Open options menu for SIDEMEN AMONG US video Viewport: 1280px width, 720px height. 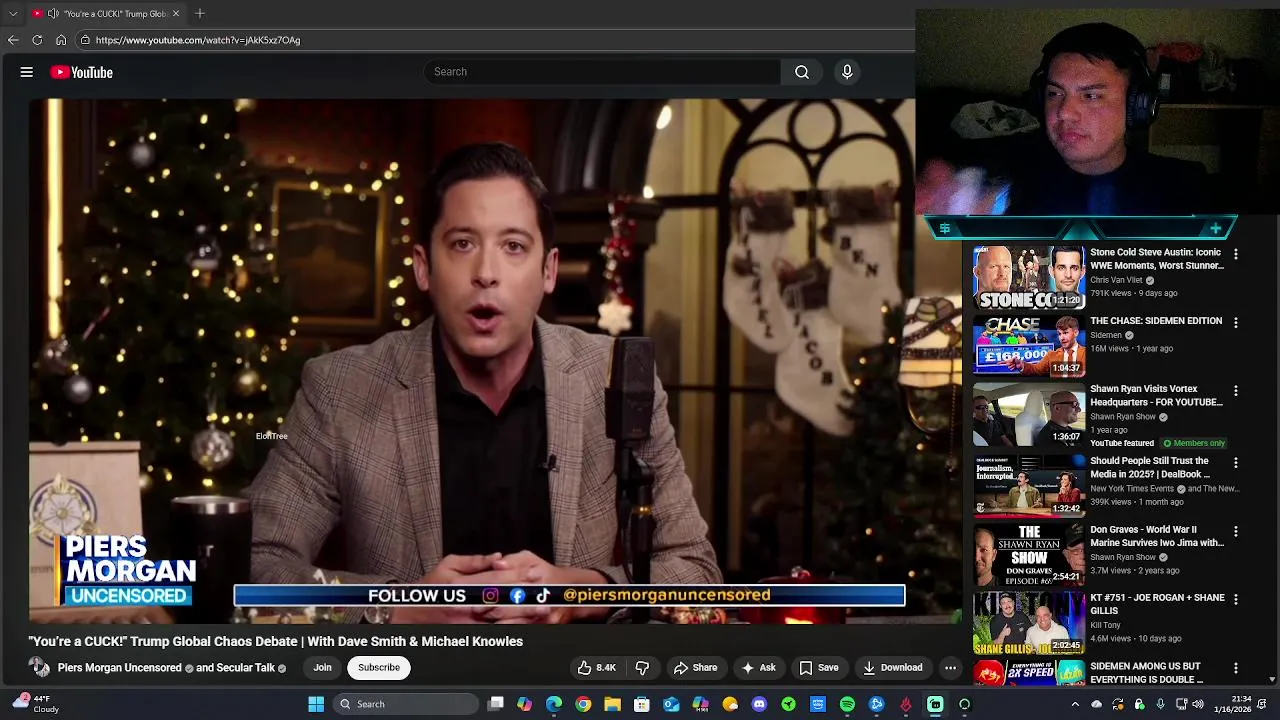[x=1236, y=668]
